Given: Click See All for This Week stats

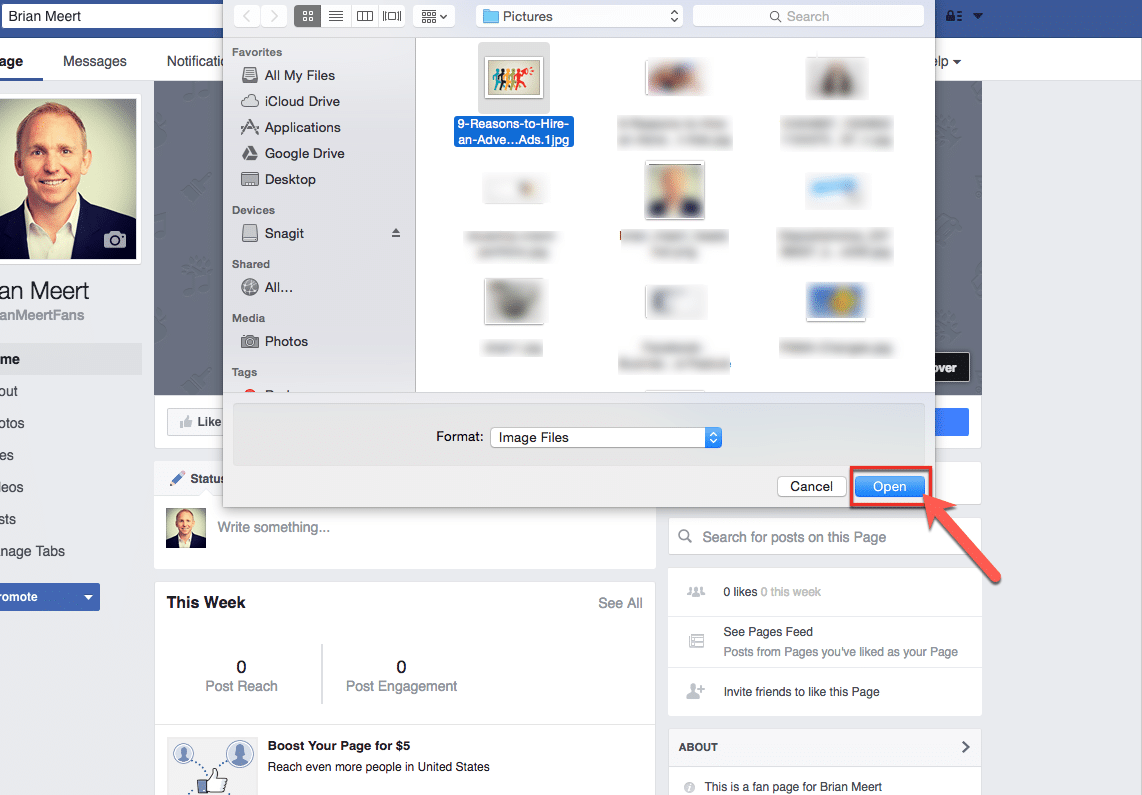Looking at the screenshot, I should pos(620,603).
